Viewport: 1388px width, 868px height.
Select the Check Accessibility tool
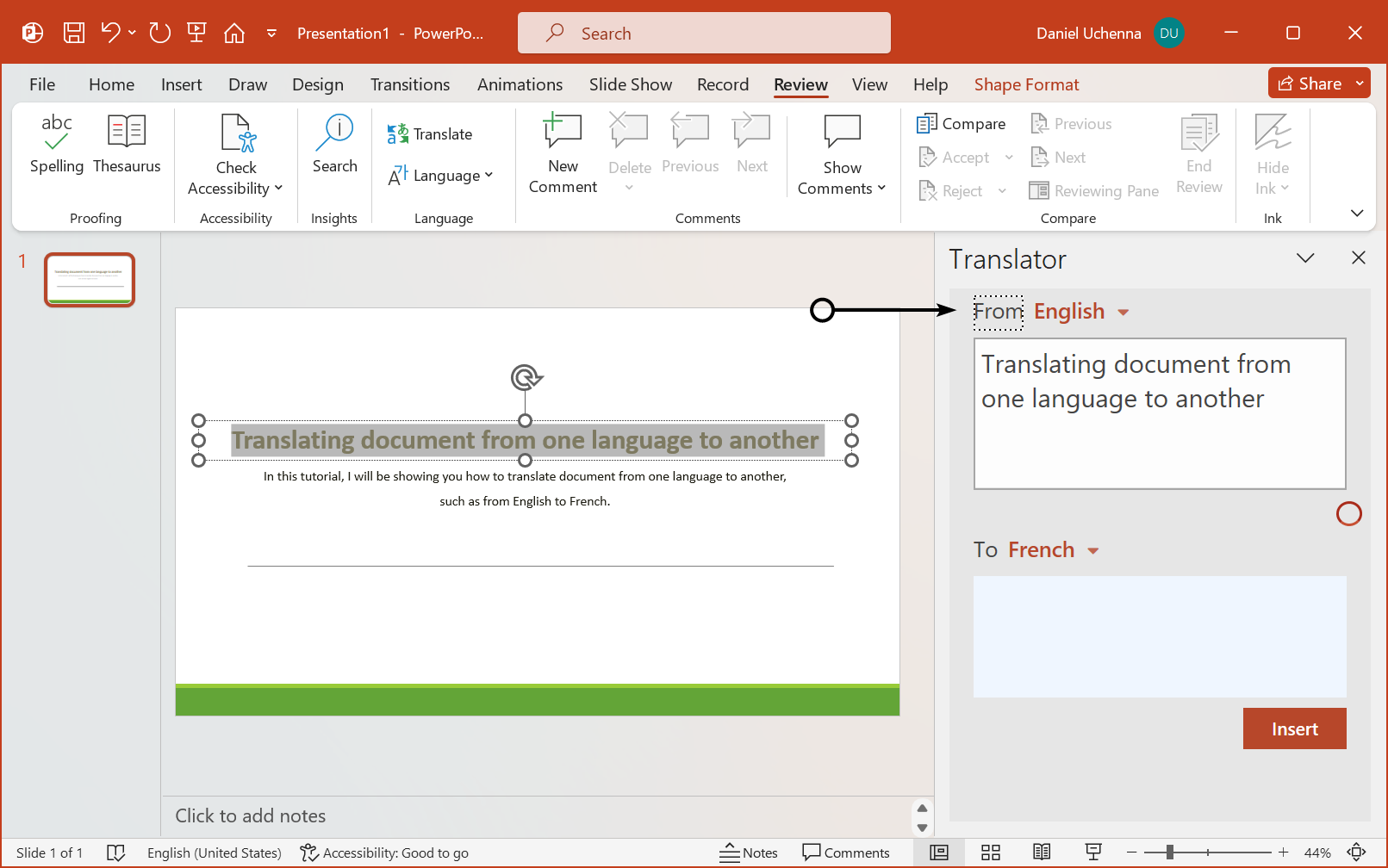[234, 155]
